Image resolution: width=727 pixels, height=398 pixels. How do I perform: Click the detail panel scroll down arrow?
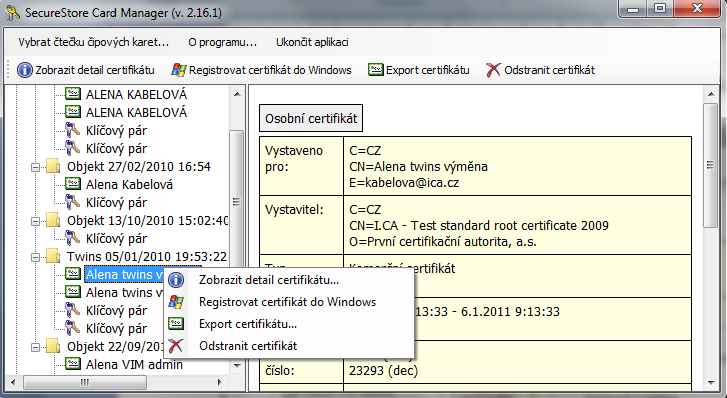[x=711, y=383]
